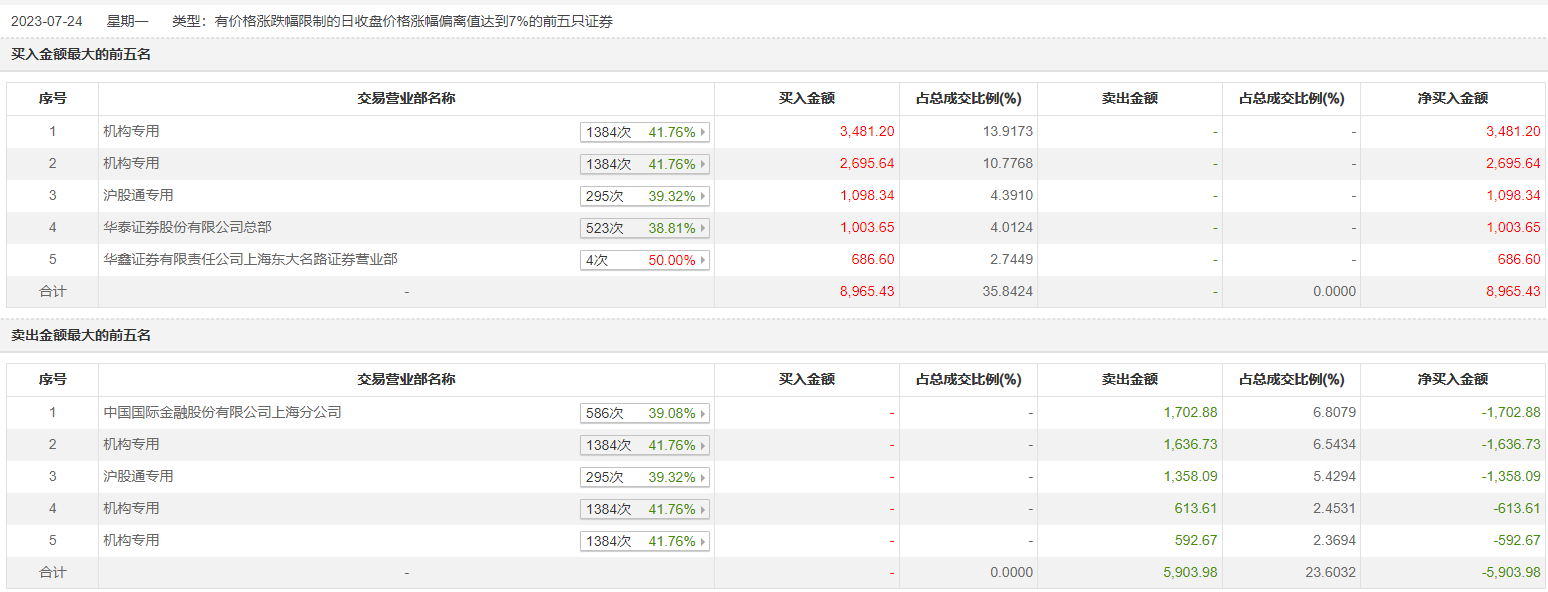This screenshot has height=592, width=1548.
Task: Open 沪股通专用 in the top buyers table
Action: click(x=131, y=195)
